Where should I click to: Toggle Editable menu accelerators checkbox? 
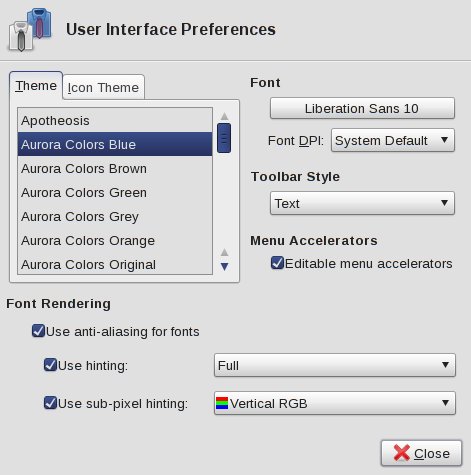[x=277, y=263]
